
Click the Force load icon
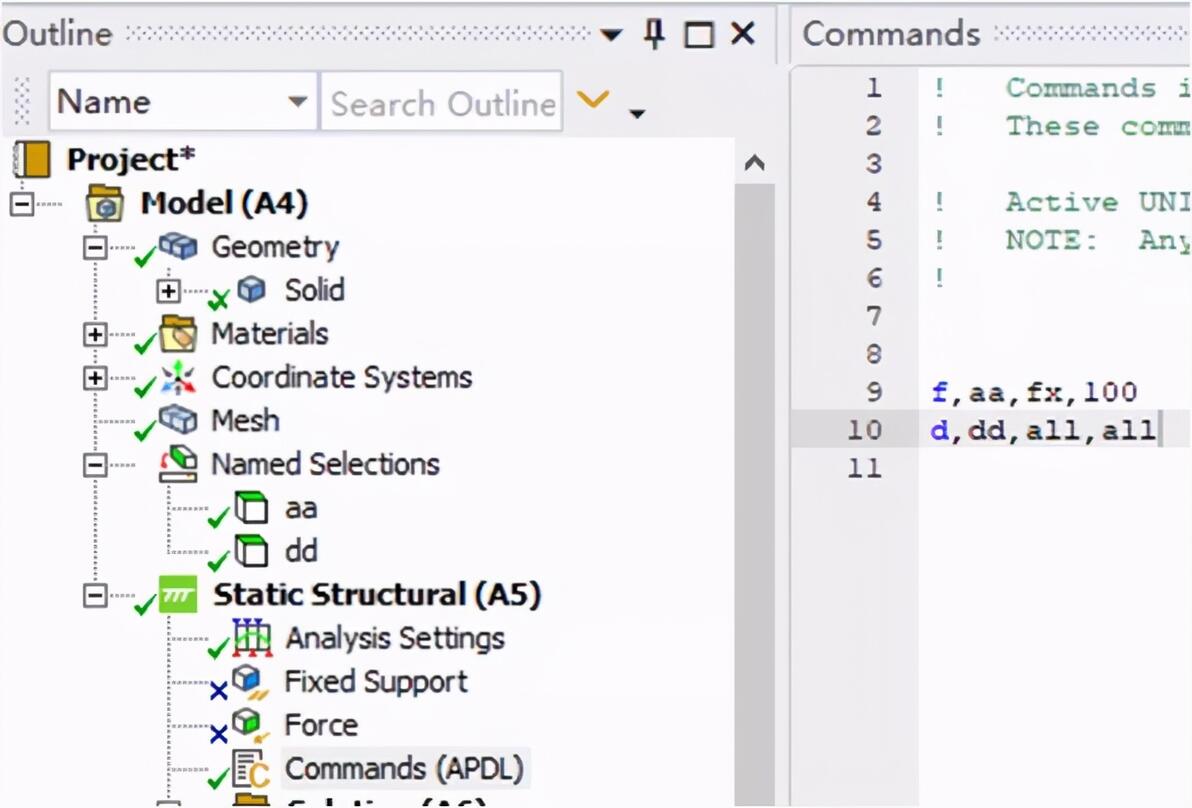248,725
